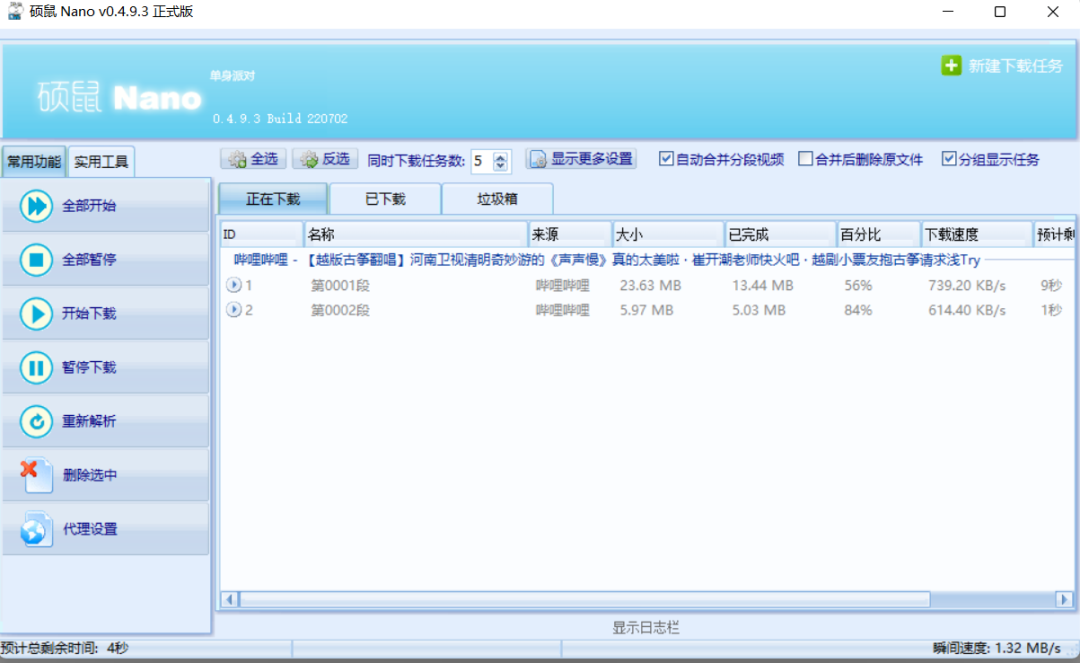Viewport: 1080px width, 663px height.
Task: Sort by the 下载速度 column header
Action: (977, 234)
